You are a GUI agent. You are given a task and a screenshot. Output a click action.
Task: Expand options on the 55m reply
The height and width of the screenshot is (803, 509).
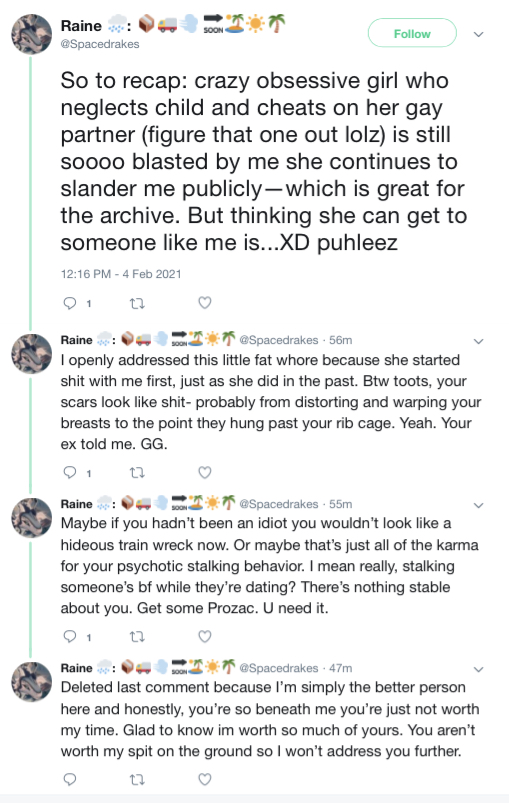(478, 505)
